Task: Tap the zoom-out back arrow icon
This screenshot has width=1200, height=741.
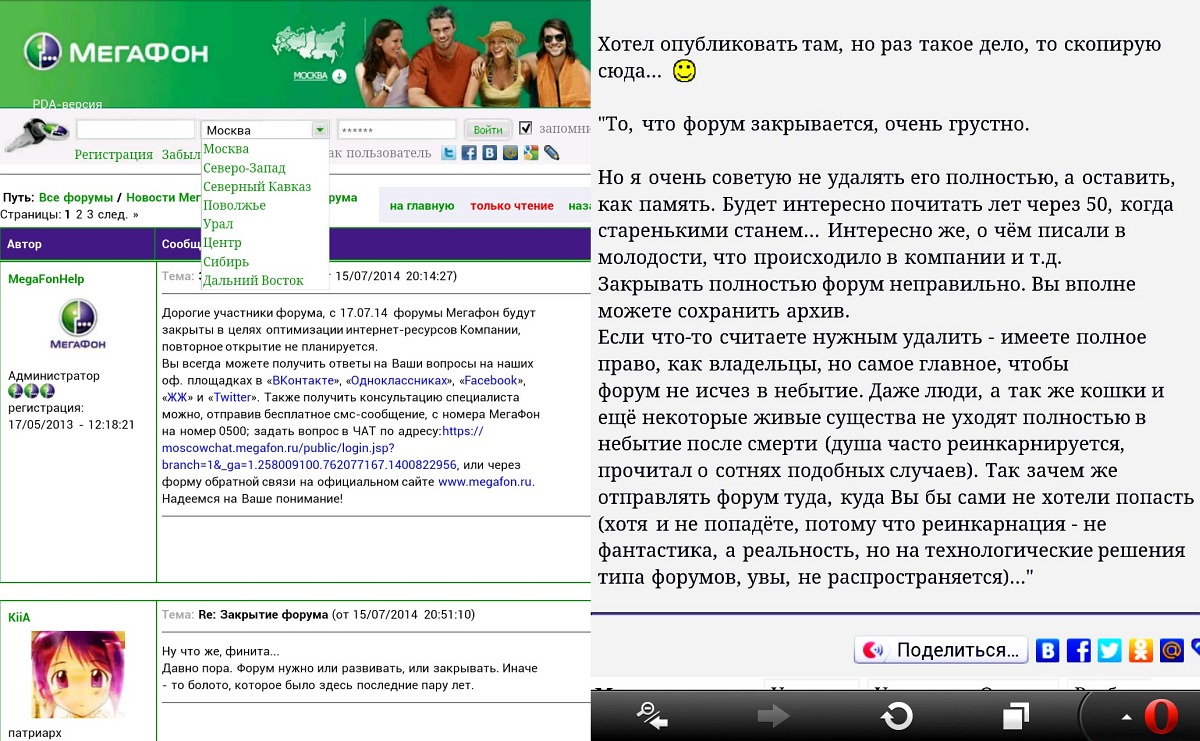Action: pos(653,715)
